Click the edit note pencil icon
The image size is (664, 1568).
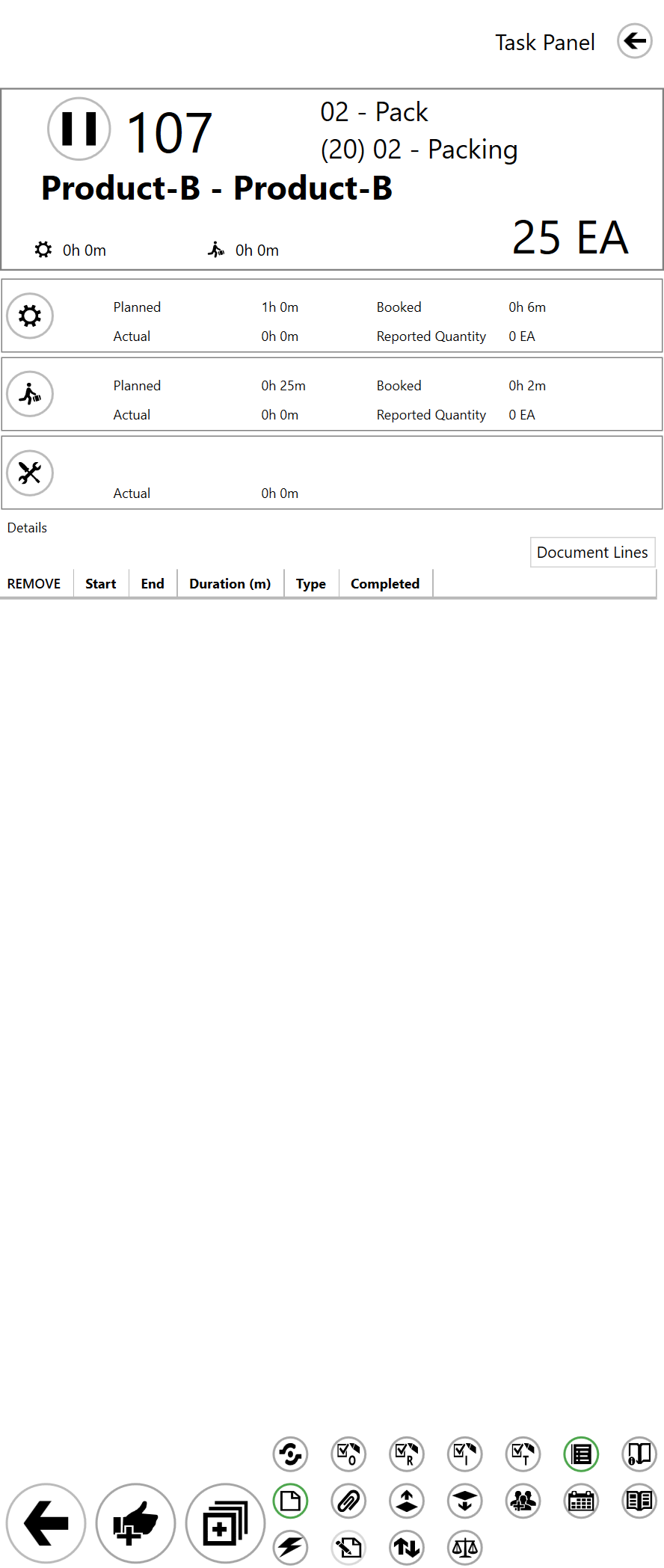[x=348, y=1547]
